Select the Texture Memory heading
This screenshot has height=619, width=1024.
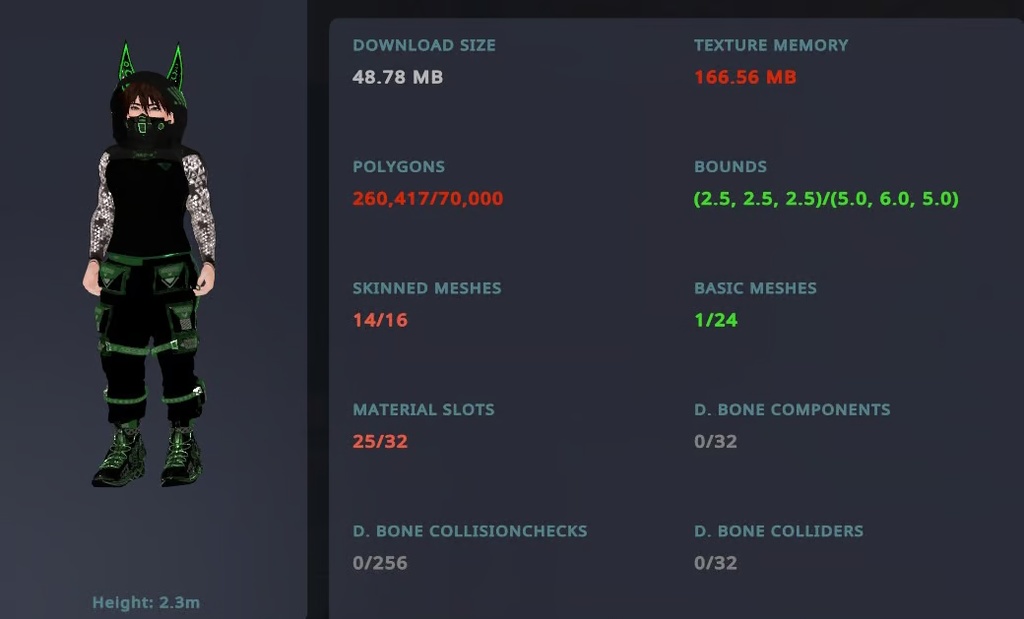pos(771,45)
